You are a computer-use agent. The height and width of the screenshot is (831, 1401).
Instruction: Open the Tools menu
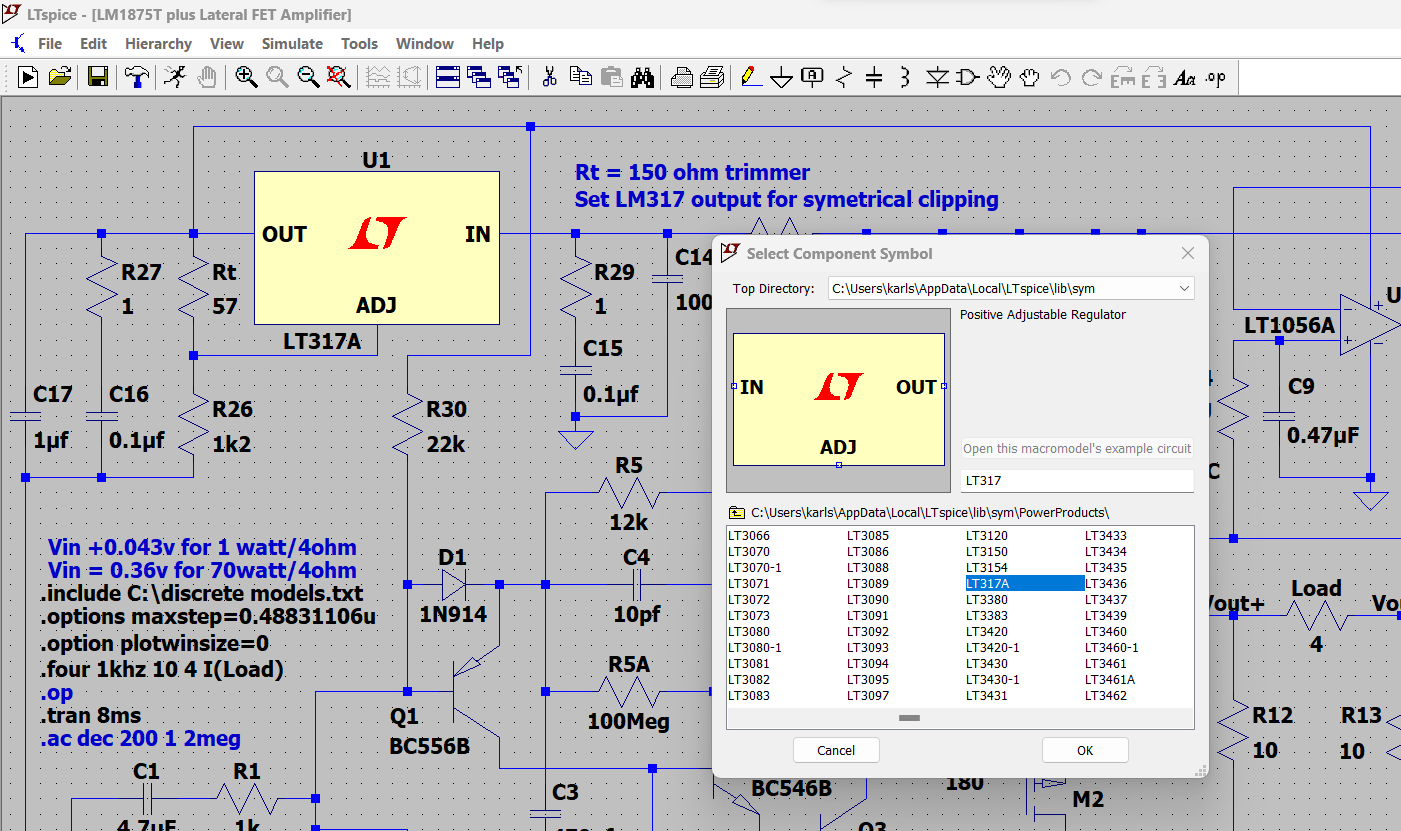point(359,44)
